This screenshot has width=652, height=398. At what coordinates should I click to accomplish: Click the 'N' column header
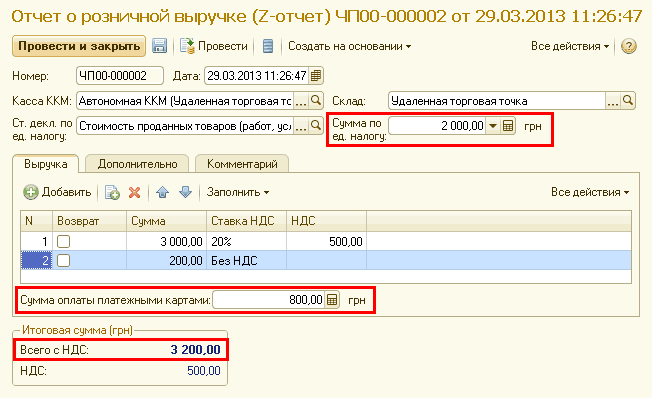(x=37, y=221)
